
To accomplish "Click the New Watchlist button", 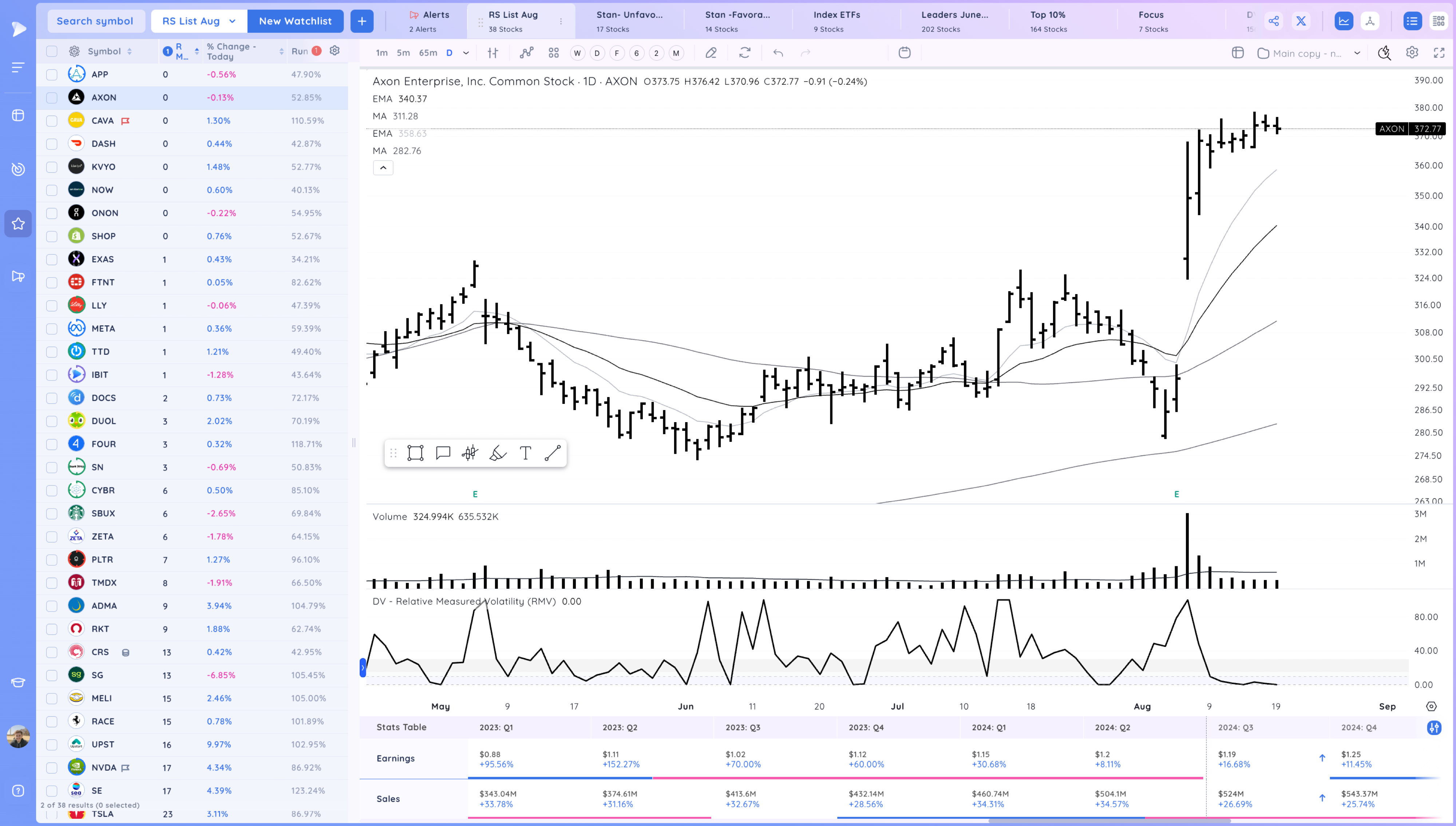I will (295, 21).
